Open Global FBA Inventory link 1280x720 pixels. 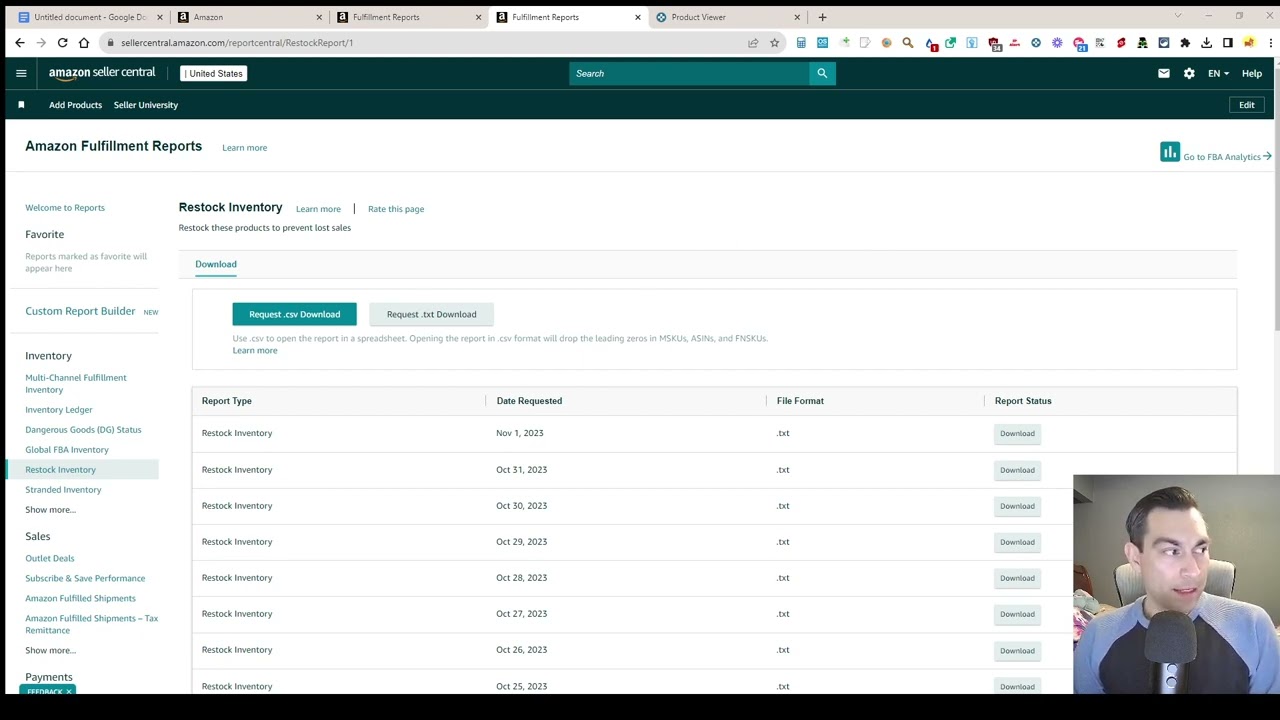[x=67, y=450]
